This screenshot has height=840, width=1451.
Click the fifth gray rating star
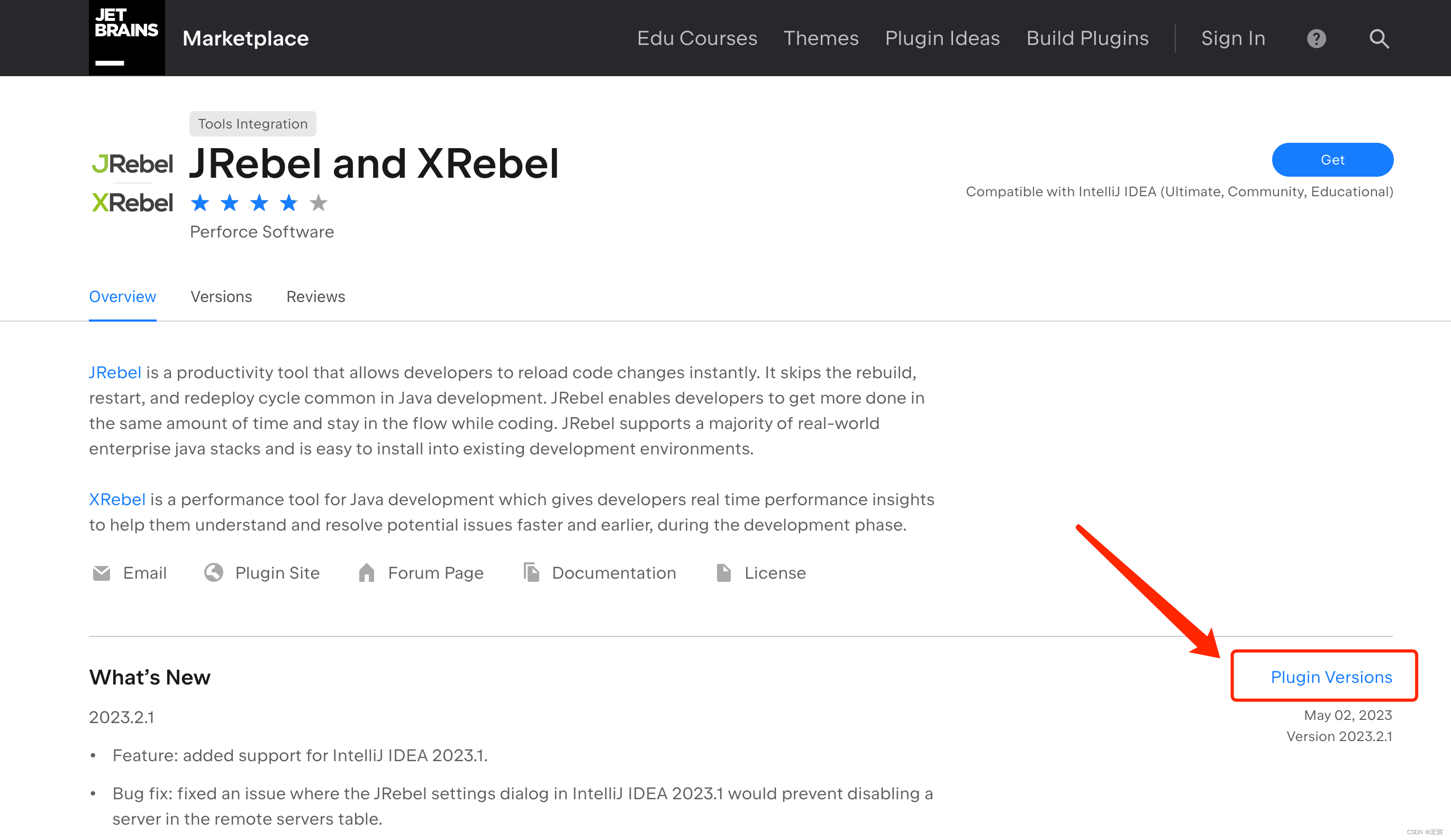(319, 203)
